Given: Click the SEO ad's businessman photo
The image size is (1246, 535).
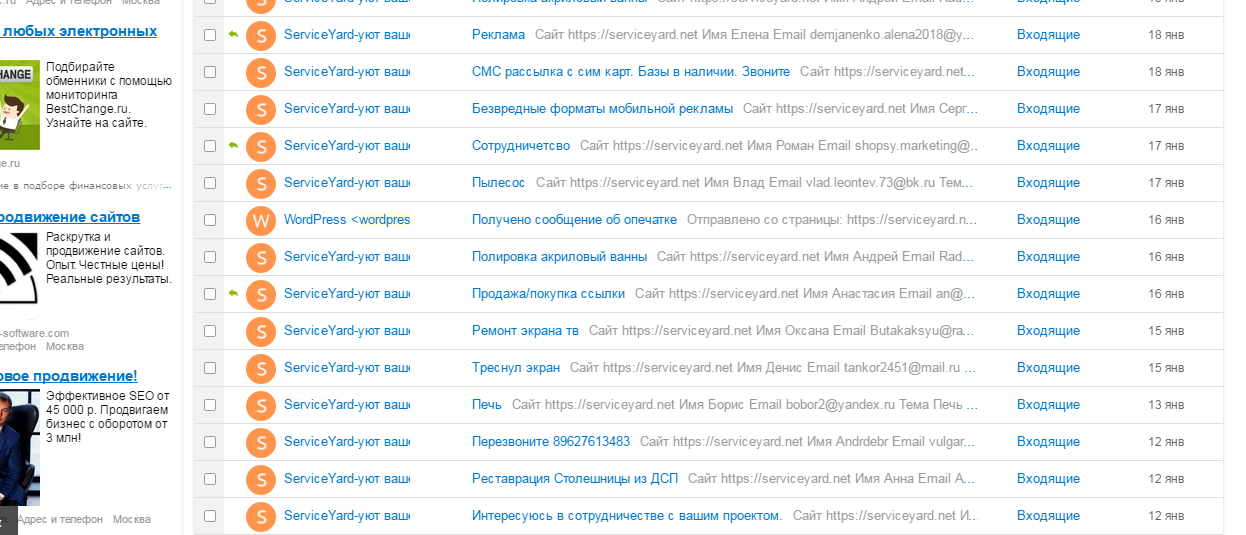Looking at the screenshot, I should pyautogui.click(x=19, y=445).
